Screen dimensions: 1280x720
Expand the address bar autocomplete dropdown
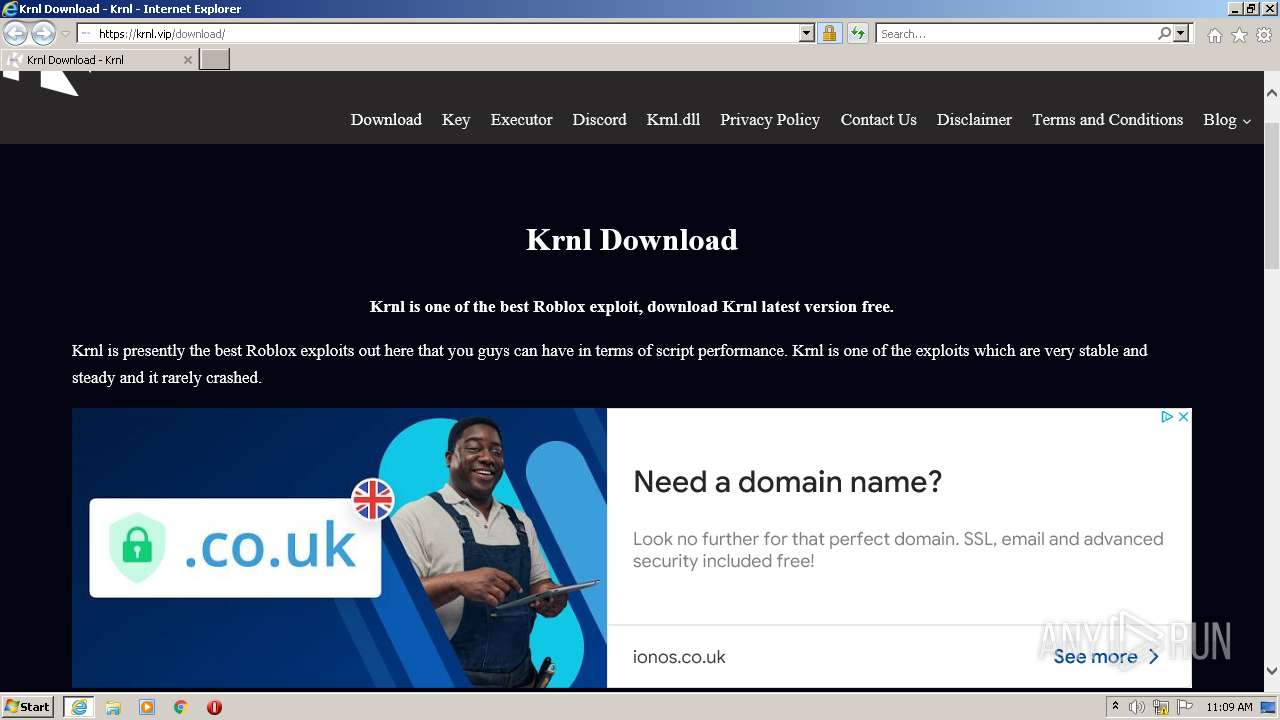point(807,34)
